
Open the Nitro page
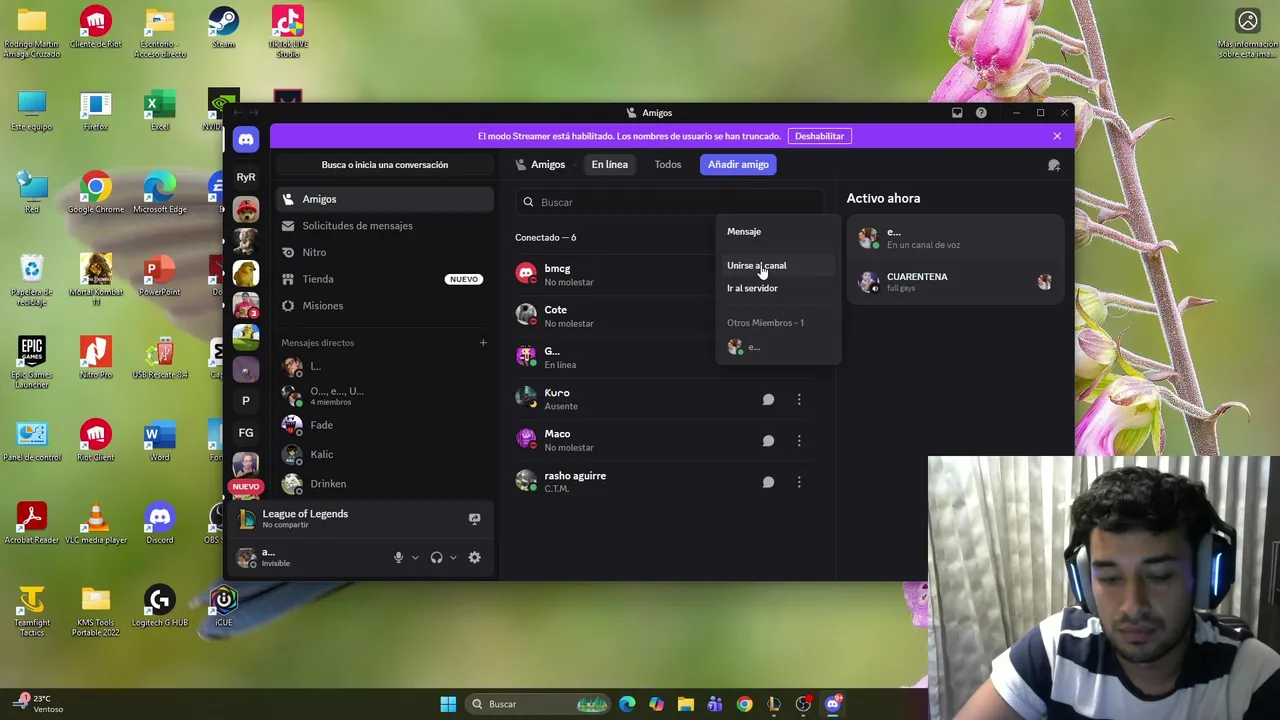(384, 252)
